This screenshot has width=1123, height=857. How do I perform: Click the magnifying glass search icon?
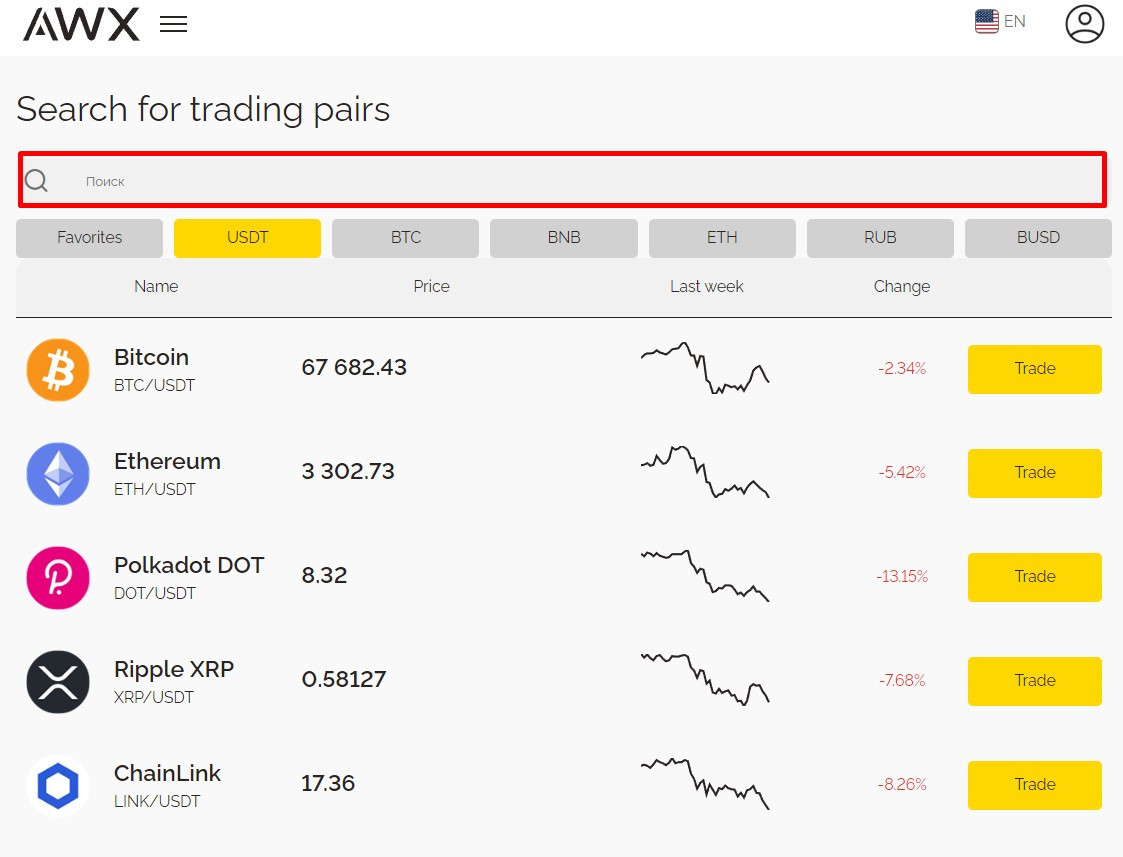tap(37, 181)
